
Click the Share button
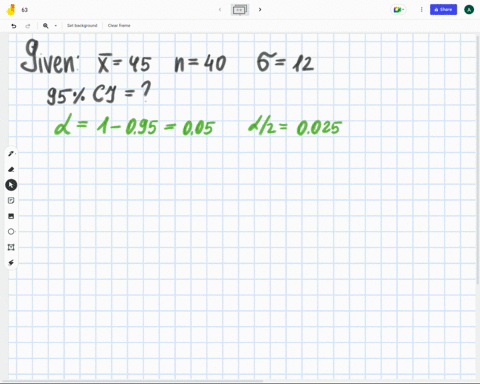[x=443, y=10]
